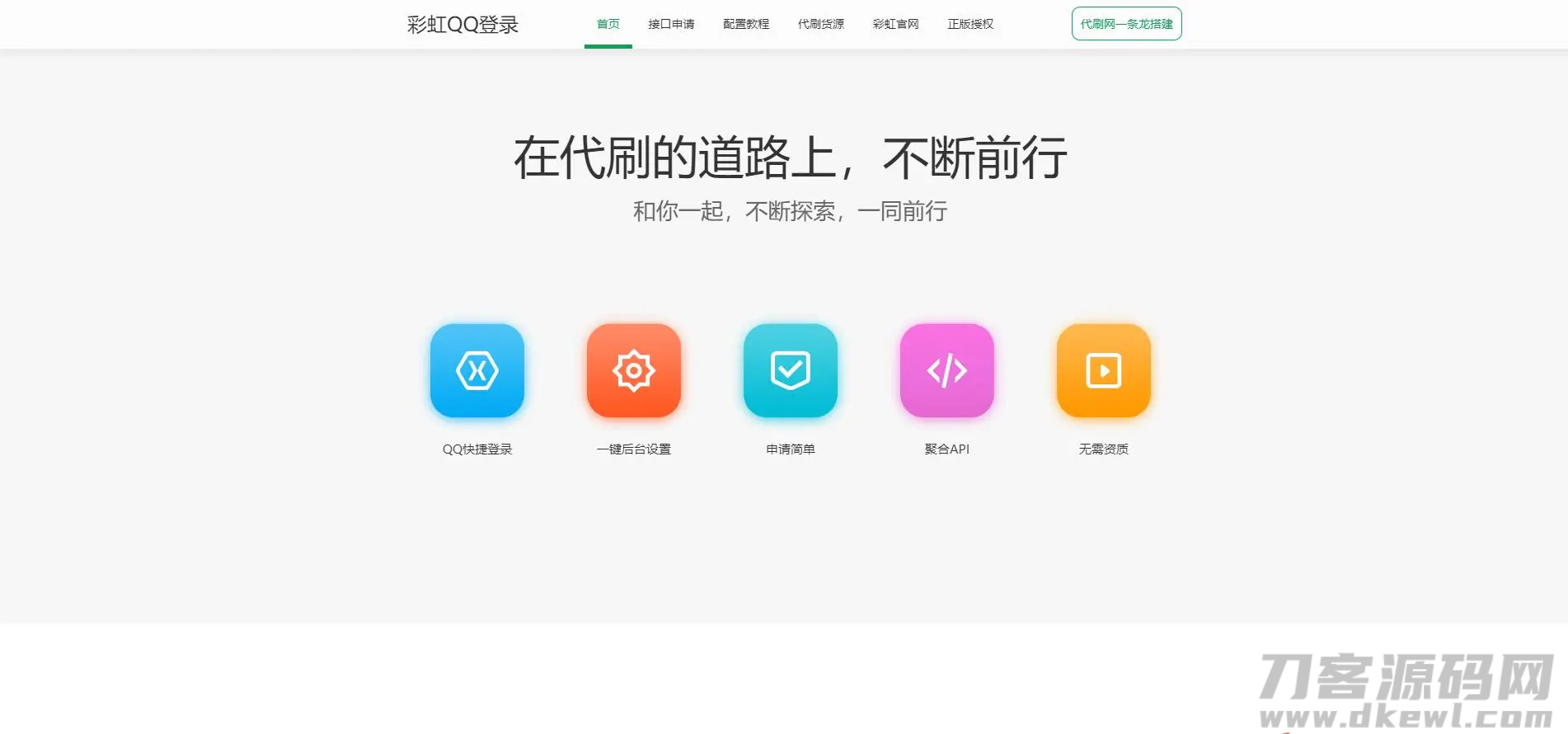This screenshot has height=734, width=1568.
Task: Click the 聚合API caption
Action: [x=946, y=449]
